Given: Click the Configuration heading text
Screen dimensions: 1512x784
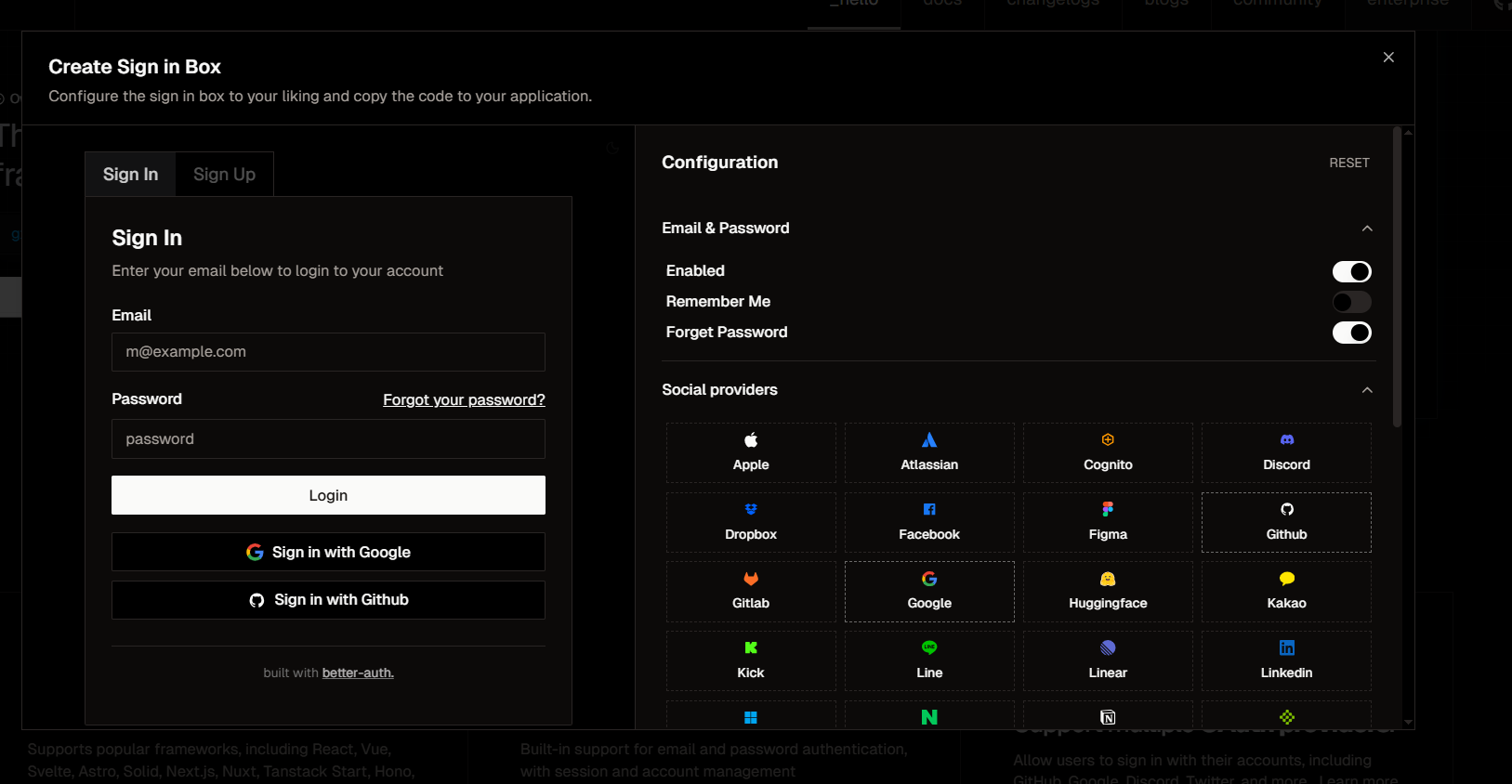Looking at the screenshot, I should click(x=720, y=163).
